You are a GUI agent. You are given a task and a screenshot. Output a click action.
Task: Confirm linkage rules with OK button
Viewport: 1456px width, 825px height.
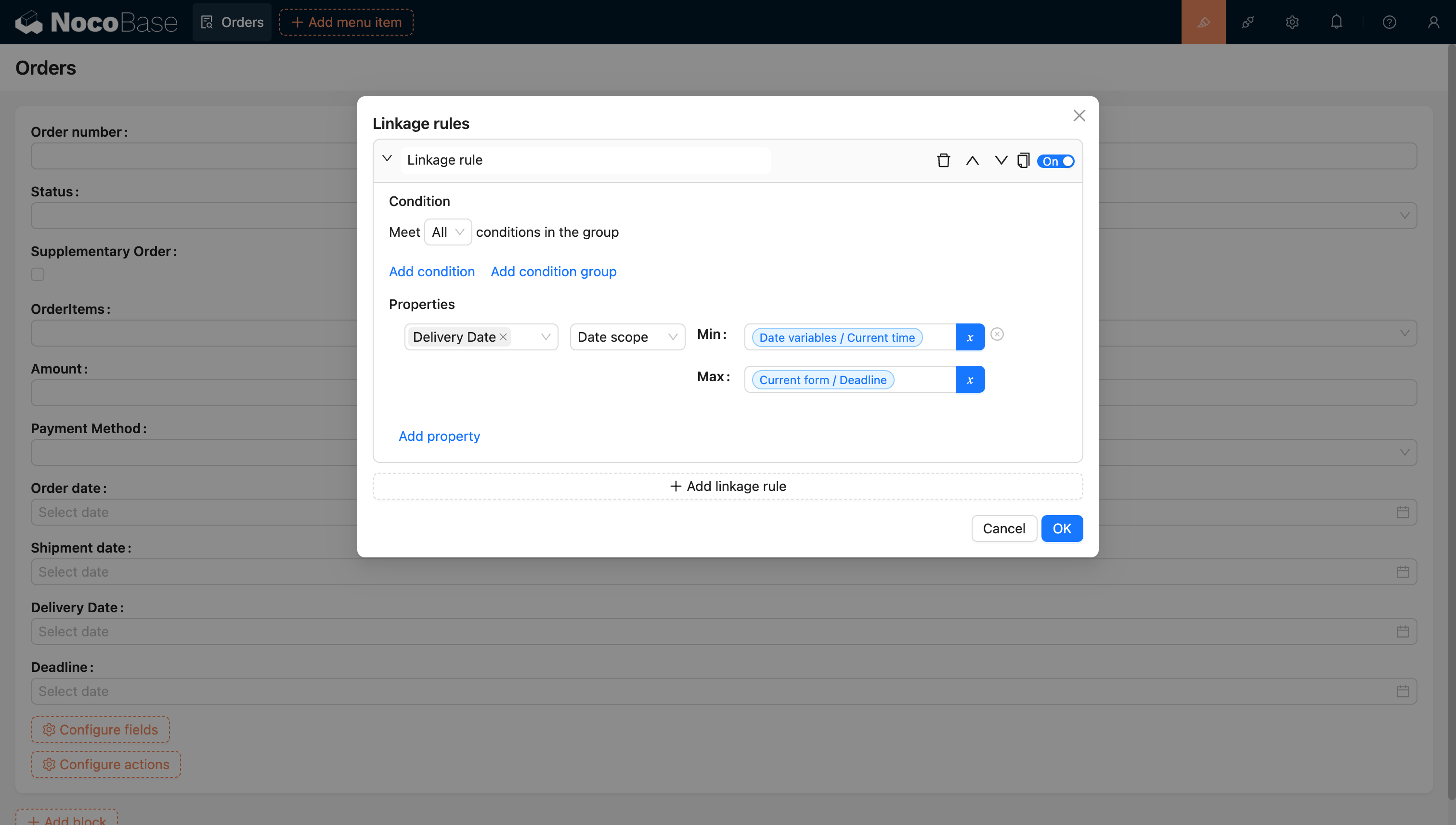pos(1062,529)
